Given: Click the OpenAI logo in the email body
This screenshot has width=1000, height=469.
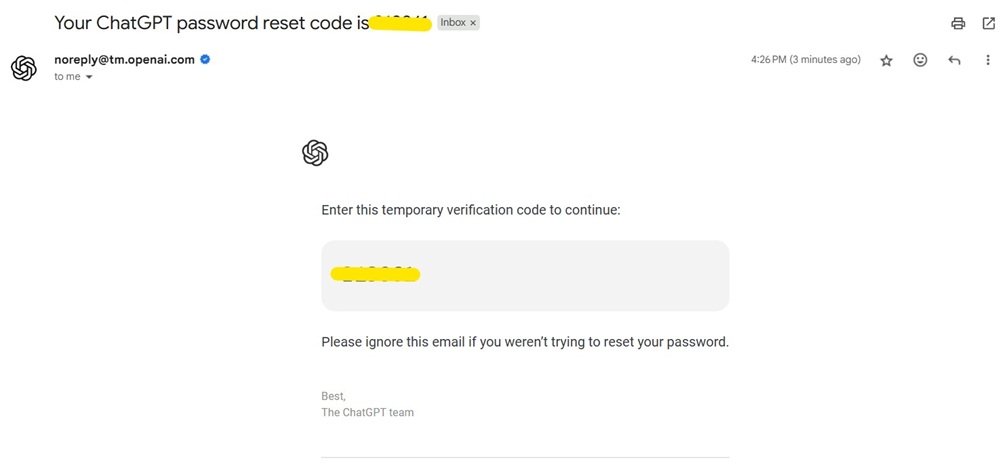Looking at the screenshot, I should [x=315, y=153].
